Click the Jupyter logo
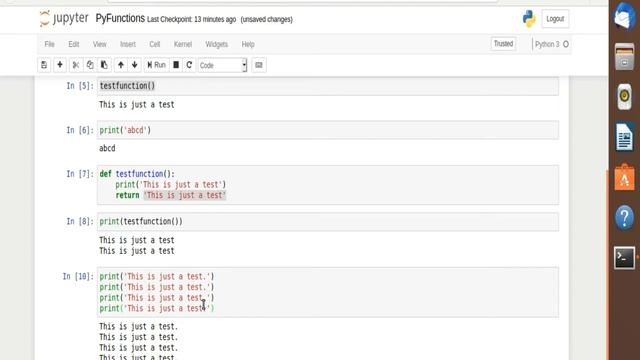 (x=64, y=19)
